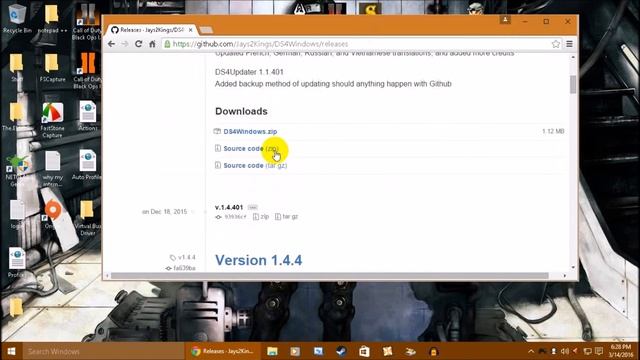Open the Windows Start button

coord(11,351)
